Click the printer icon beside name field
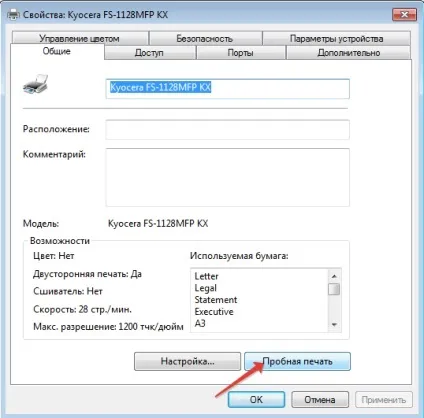 pyautogui.click(x=35, y=84)
